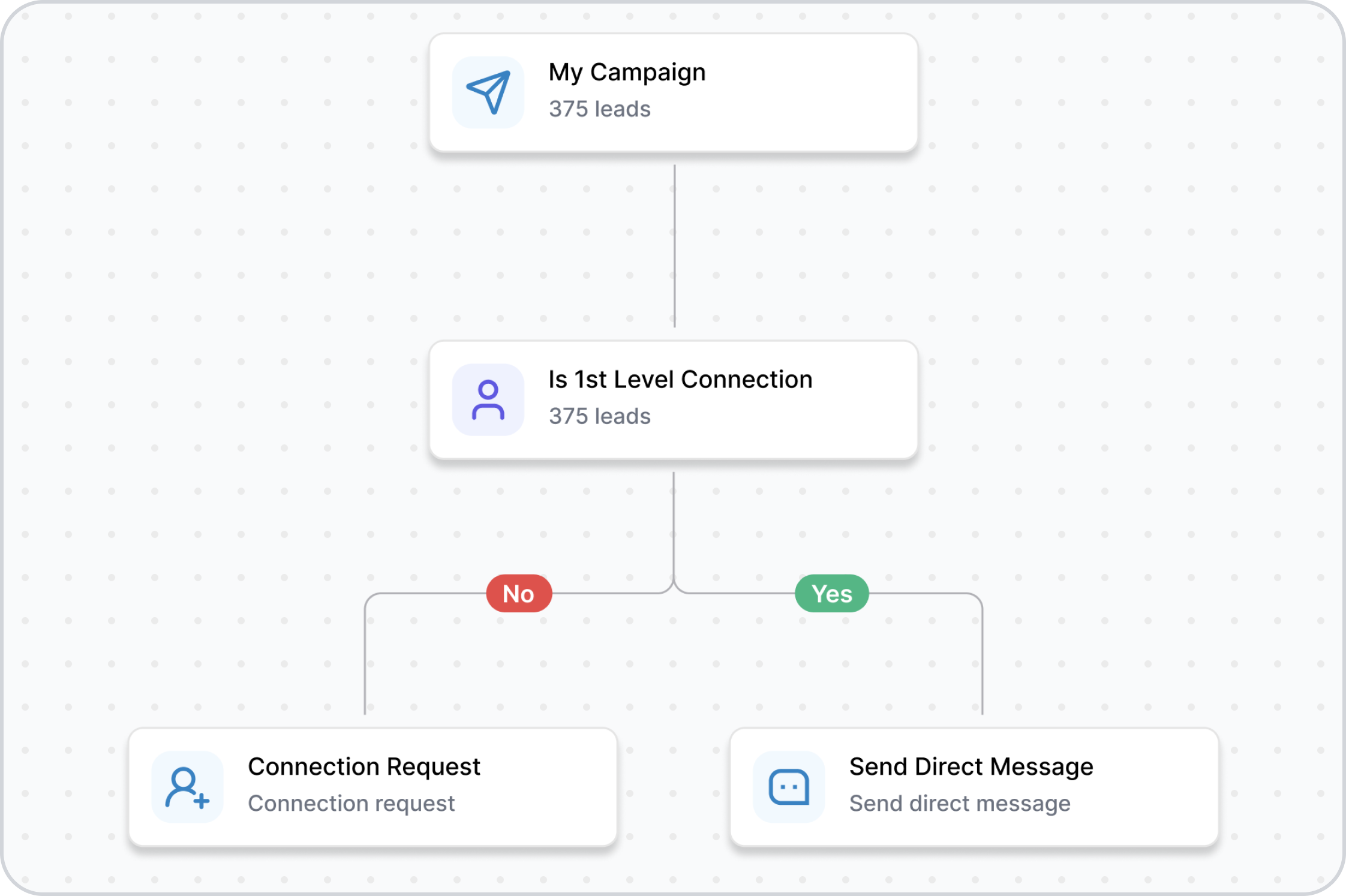
Task: Click vertical stem below Is 1st Level Connection
Action: 674,522
